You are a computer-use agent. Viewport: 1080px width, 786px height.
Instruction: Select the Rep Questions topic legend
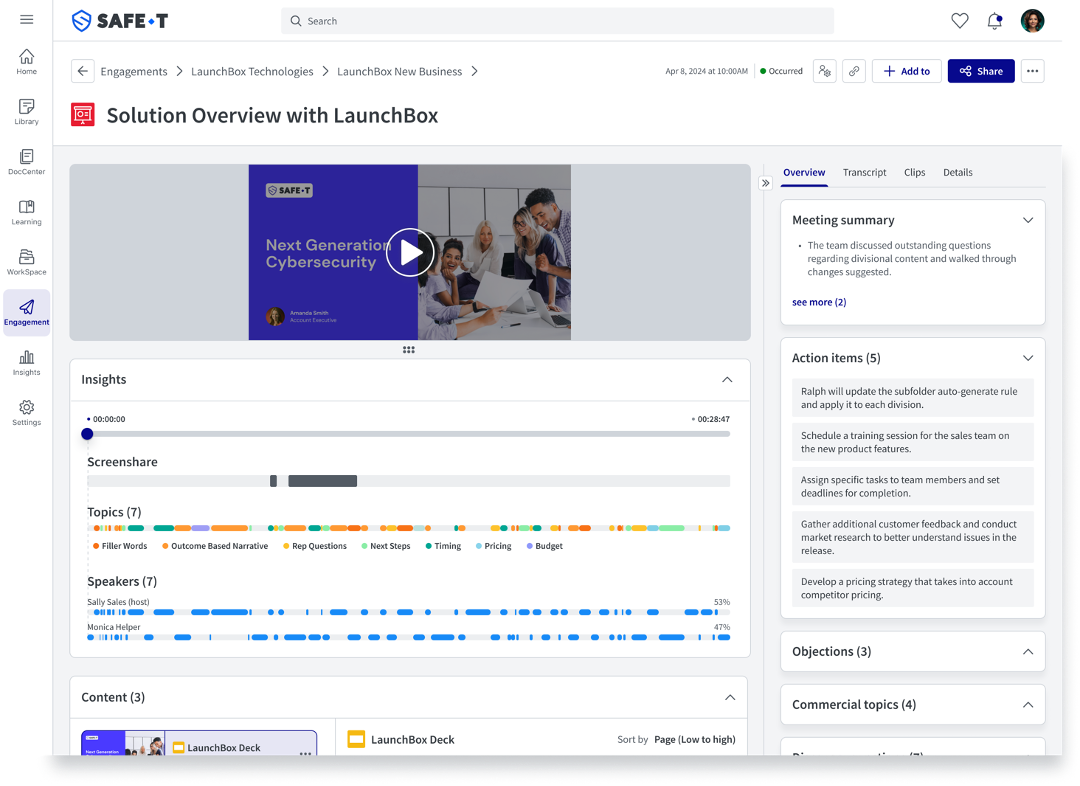tap(315, 546)
